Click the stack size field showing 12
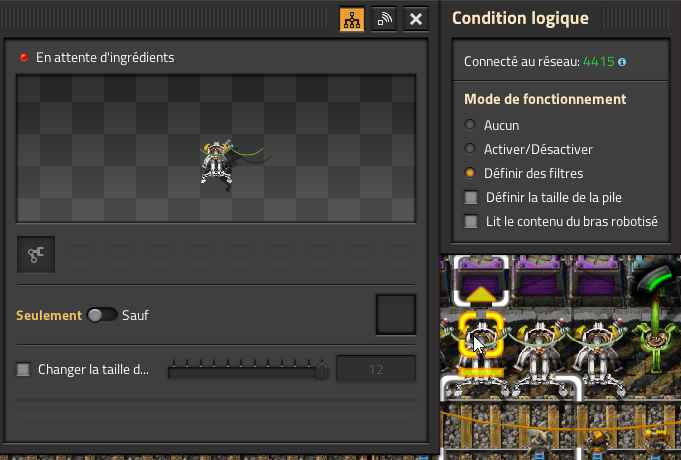 point(376,369)
